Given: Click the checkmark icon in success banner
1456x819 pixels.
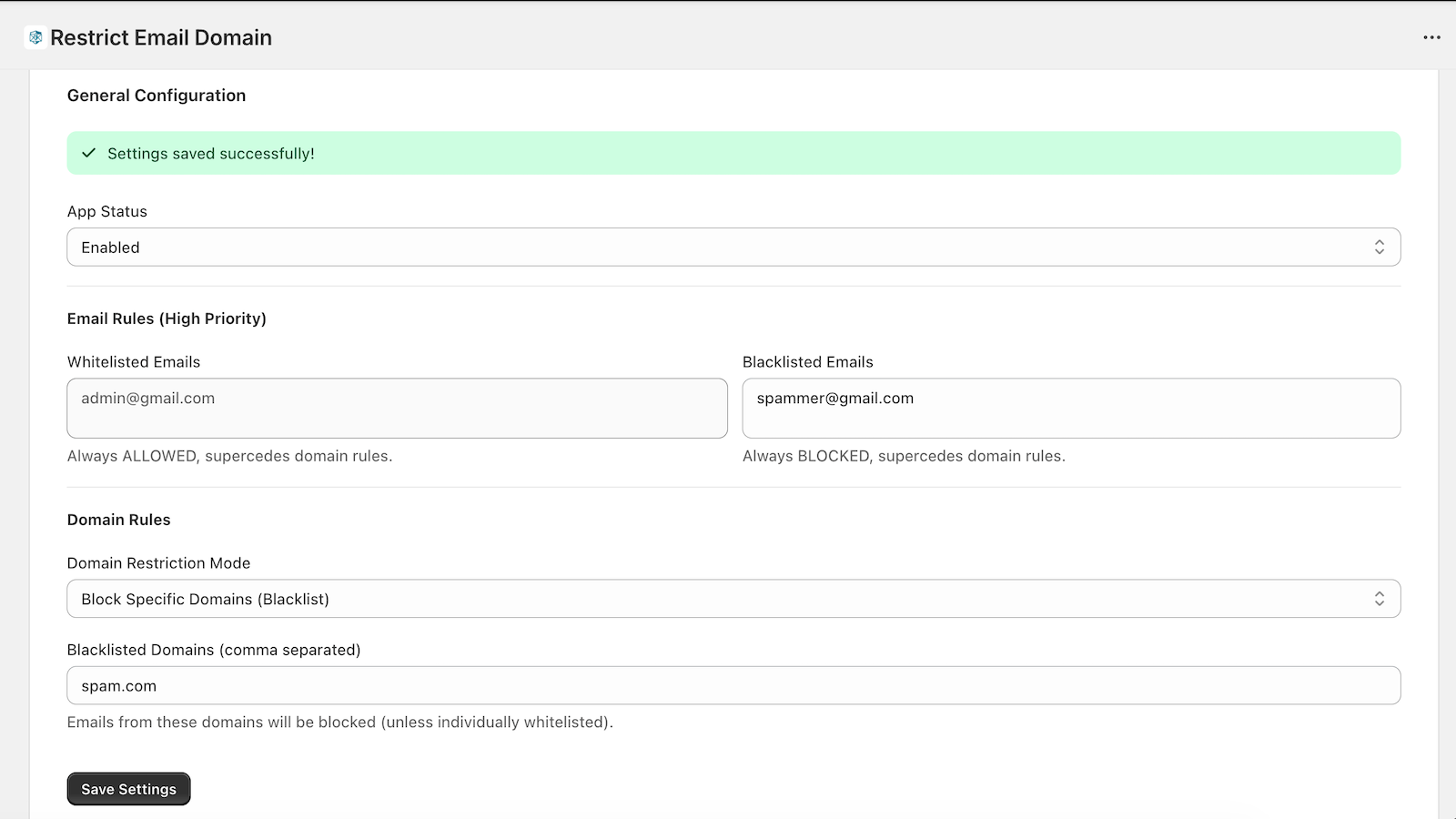Looking at the screenshot, I should [88, 153].
